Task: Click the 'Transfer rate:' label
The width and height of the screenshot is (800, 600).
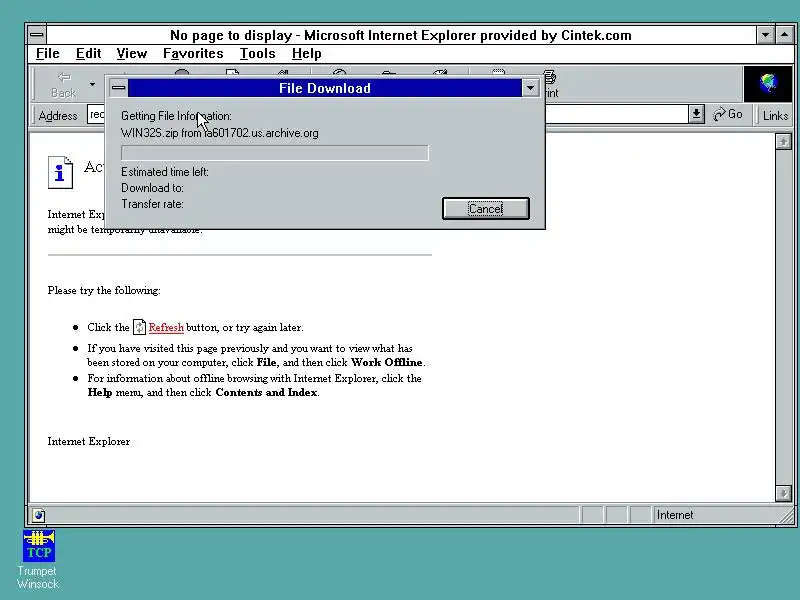Action: [x=152, y=204]
